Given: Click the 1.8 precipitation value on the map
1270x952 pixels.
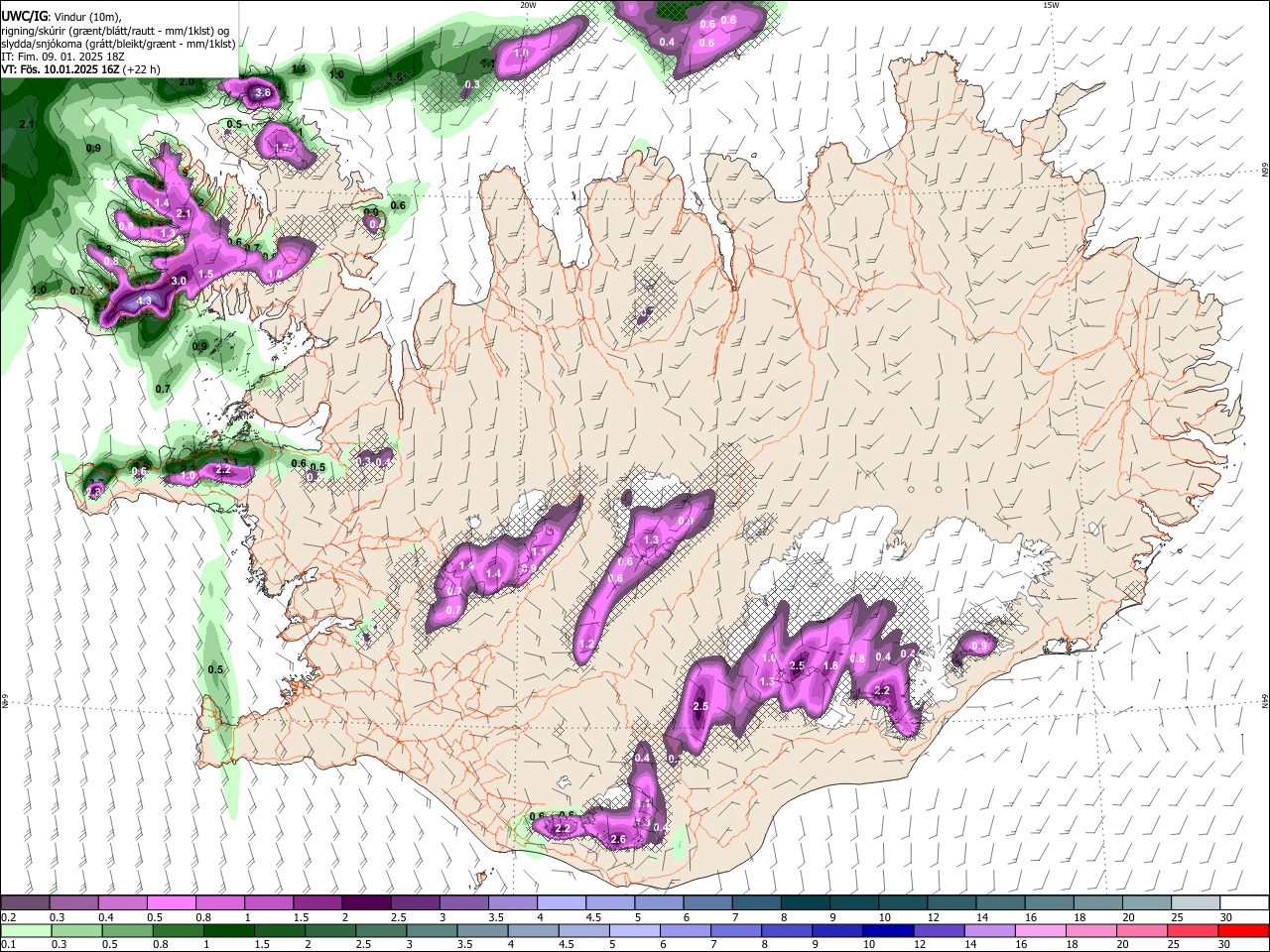Looking at the screenshot, I should [831, 666].
